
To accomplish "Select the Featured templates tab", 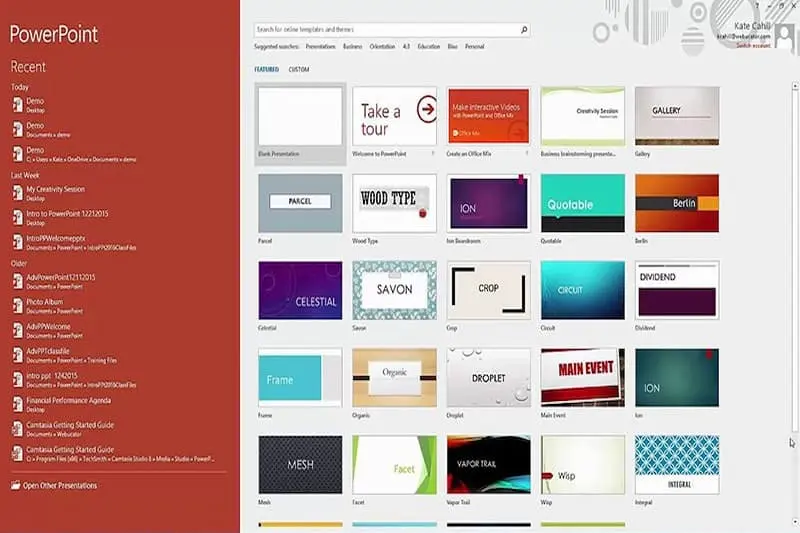I will (x=266, y=70).
